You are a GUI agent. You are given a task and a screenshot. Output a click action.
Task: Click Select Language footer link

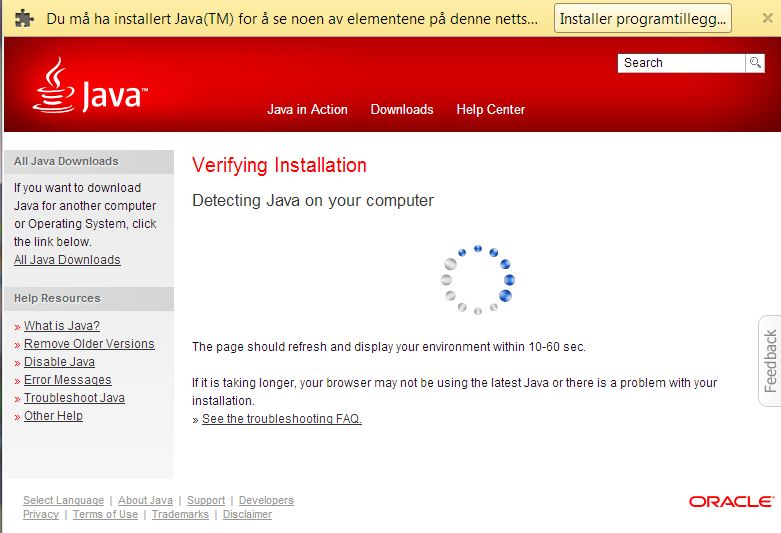pos(63,500)
